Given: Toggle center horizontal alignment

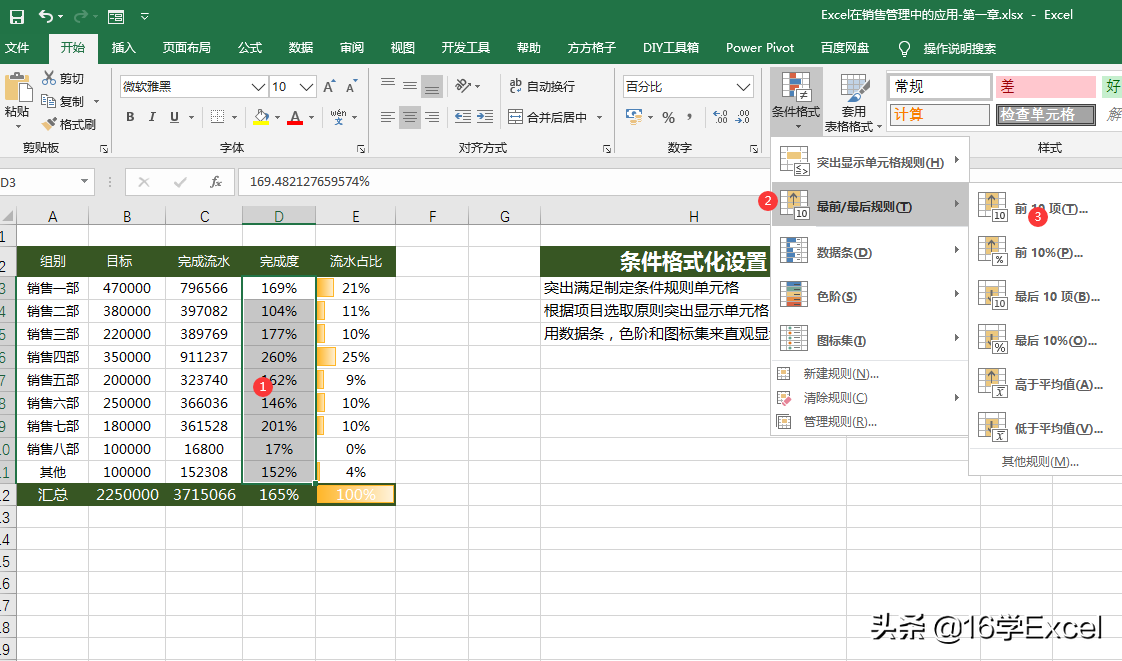Looking at the screenshot, I should (409, 117).
